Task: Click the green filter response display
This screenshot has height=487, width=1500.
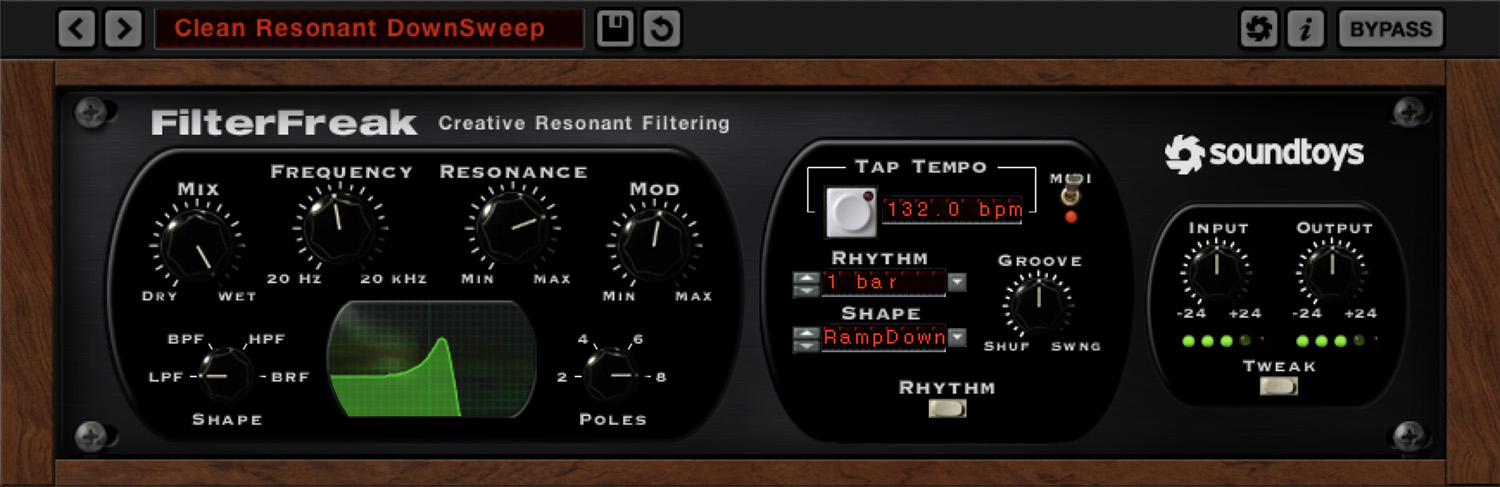Action: (431, 359)
